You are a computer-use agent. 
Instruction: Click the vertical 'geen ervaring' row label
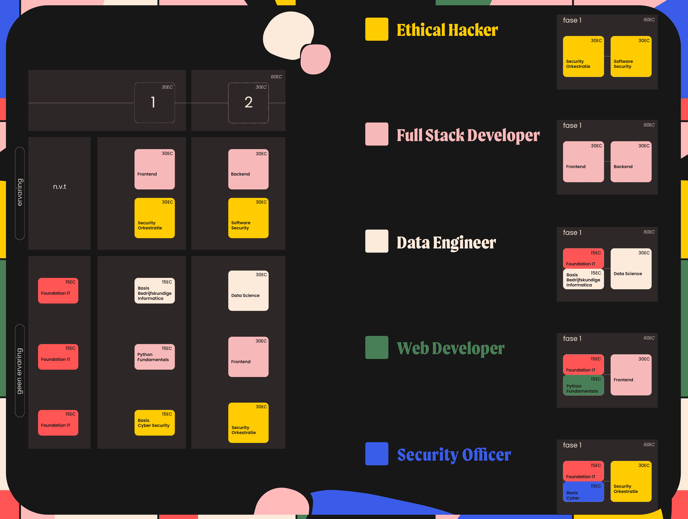pos(20,371)
